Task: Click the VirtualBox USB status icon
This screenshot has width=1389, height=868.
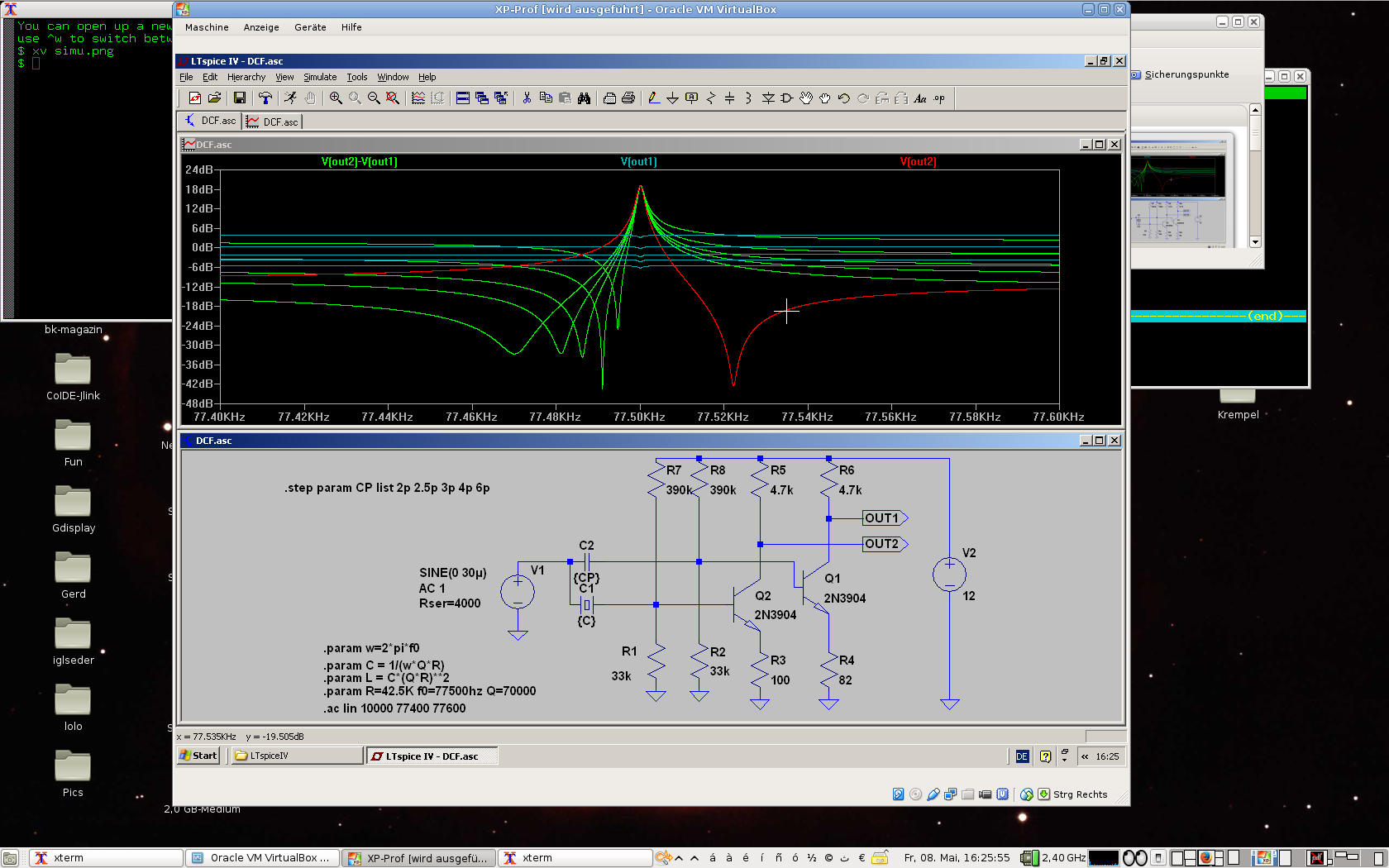Action: [933, 794]
